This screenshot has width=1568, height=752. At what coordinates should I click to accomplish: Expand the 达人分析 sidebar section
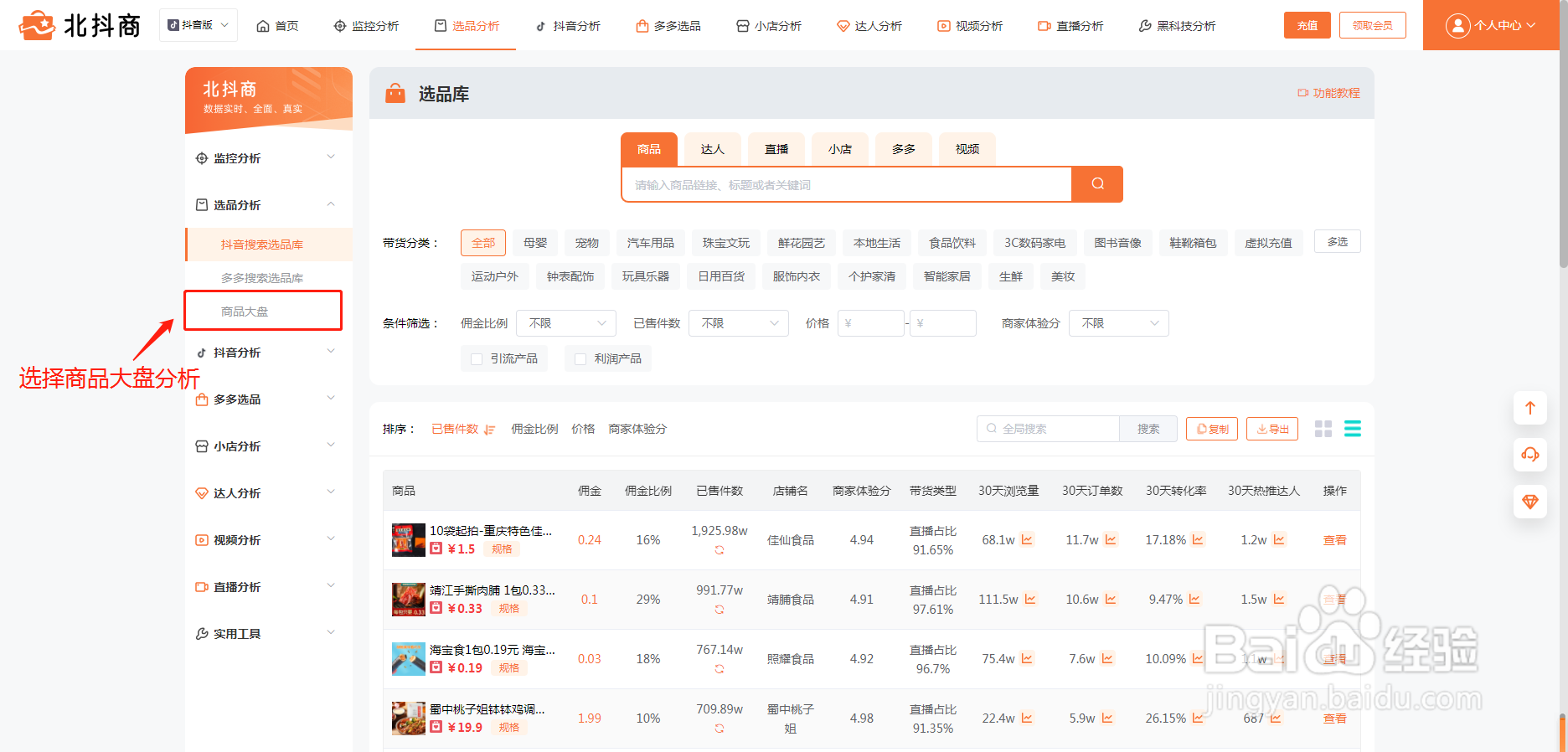[268, 492]
